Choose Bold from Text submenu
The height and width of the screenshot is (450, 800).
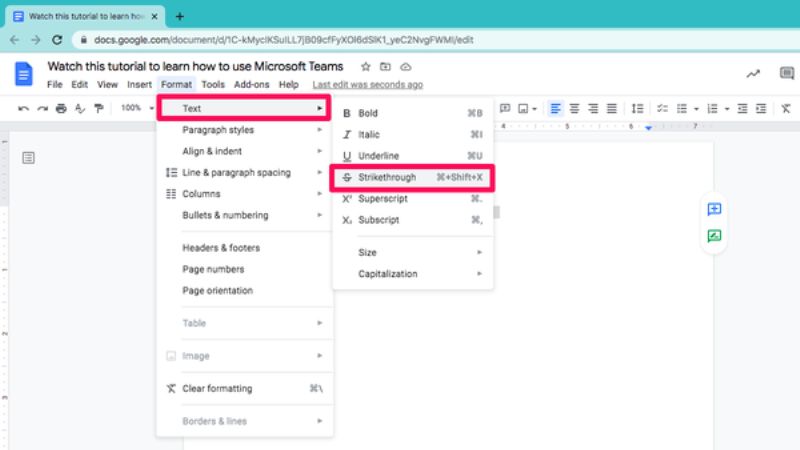[x=413, y=113]
